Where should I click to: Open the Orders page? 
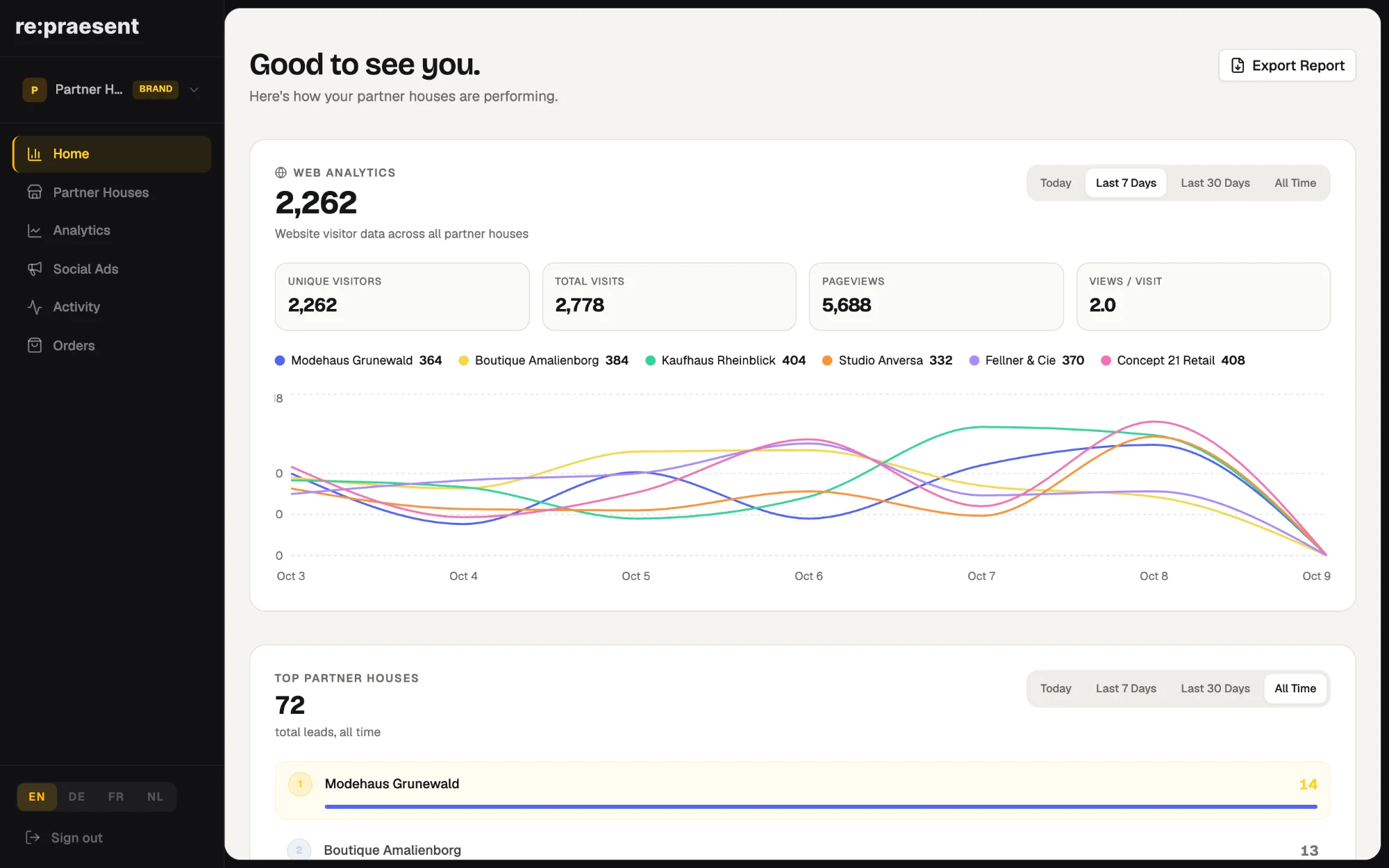pos(112,345)
